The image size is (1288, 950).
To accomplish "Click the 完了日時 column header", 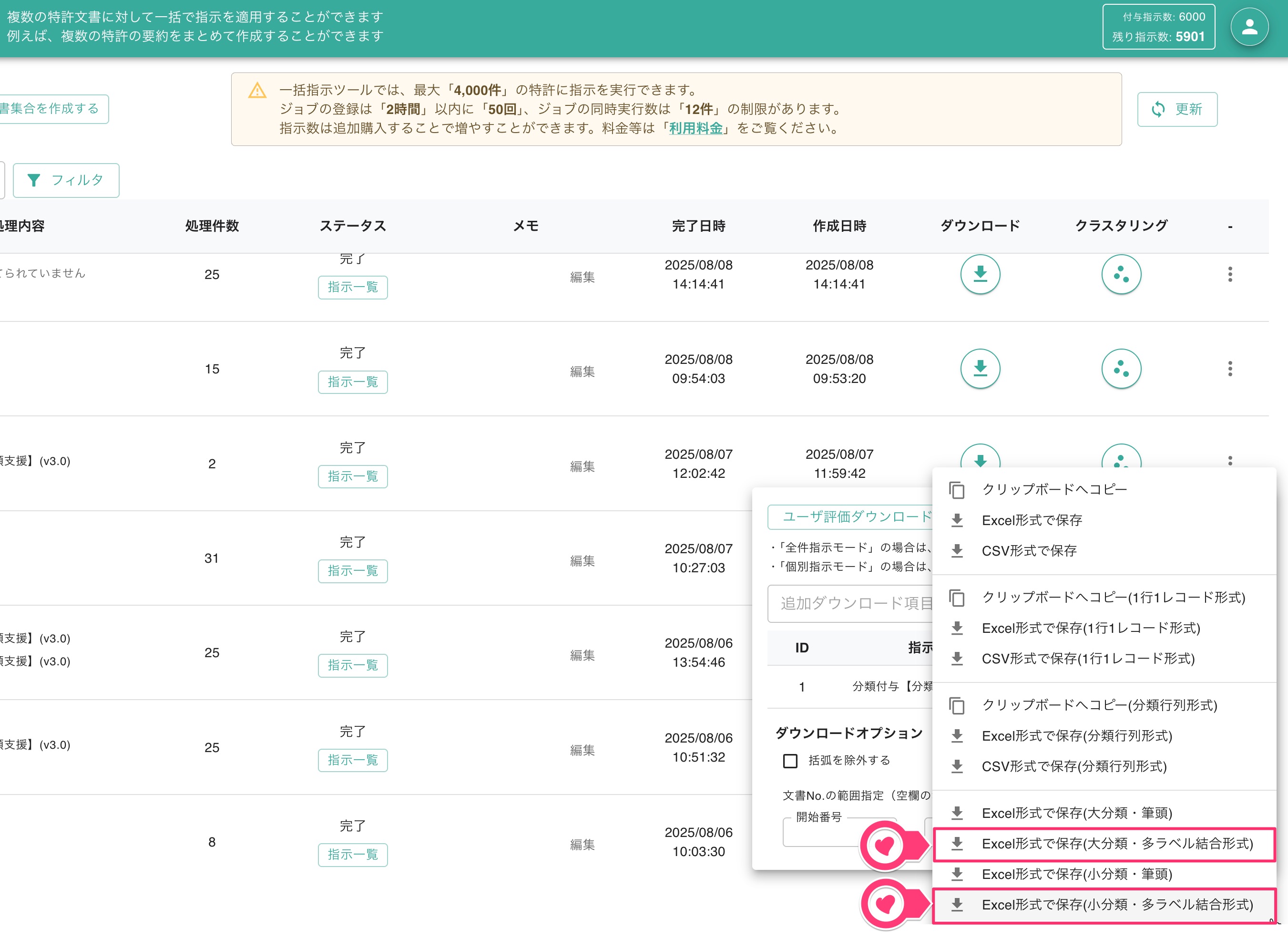I will [x=698, y=226].
